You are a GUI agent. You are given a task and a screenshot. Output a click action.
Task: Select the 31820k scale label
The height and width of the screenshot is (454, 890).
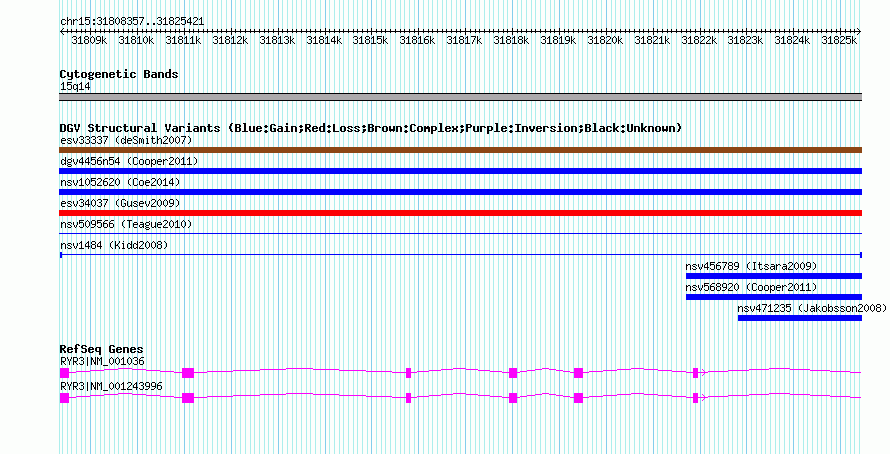[606, 40]
